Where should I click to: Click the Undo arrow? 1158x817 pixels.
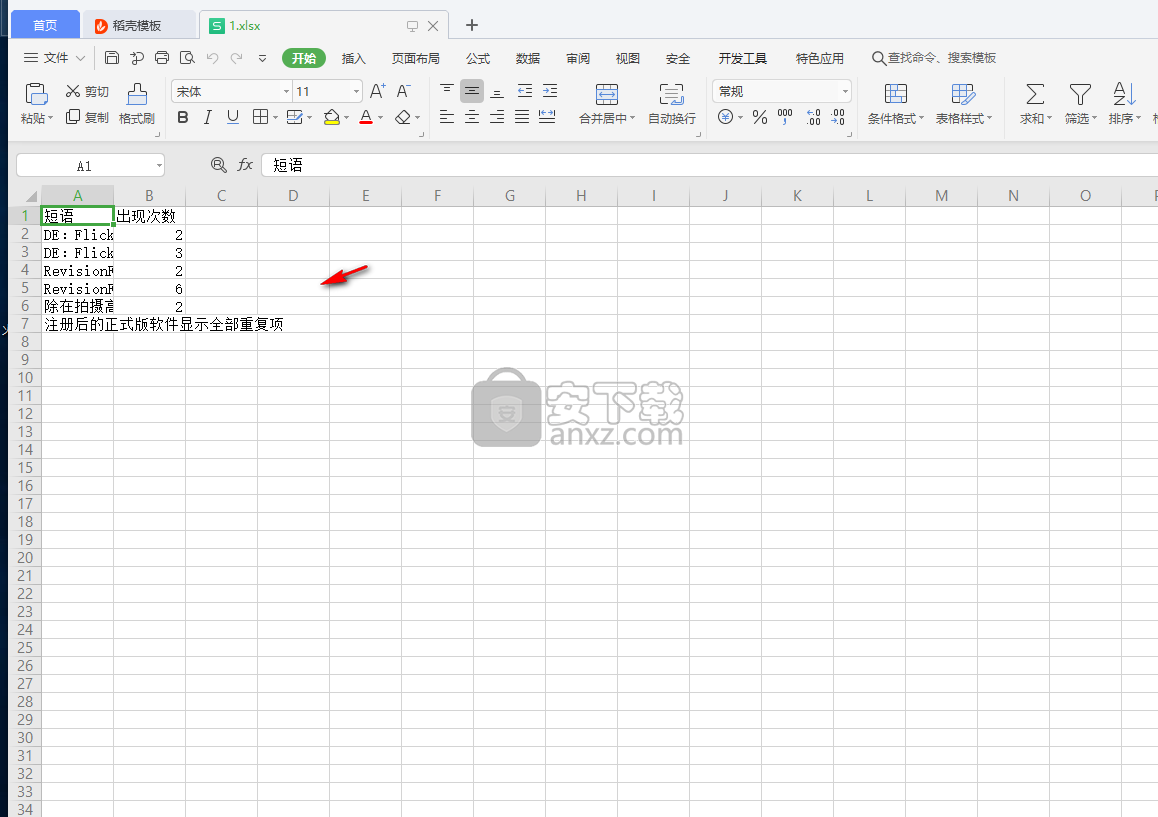click(213, 58)
